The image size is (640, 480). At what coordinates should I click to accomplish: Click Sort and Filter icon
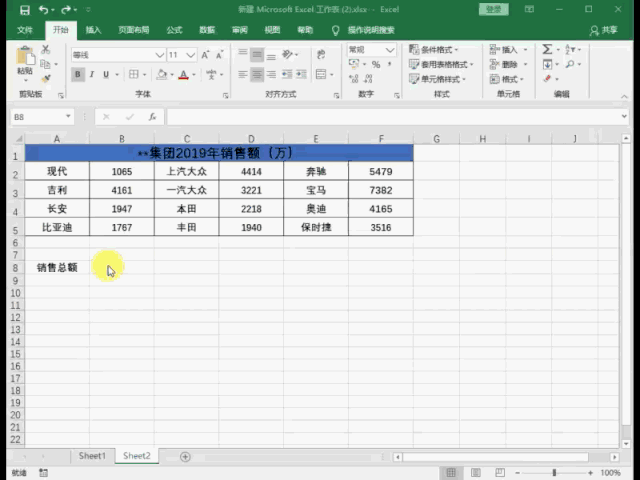tap(570, 49)
